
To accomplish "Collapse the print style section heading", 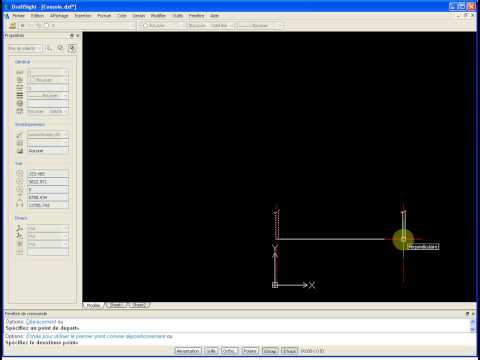I will point(30,124).
